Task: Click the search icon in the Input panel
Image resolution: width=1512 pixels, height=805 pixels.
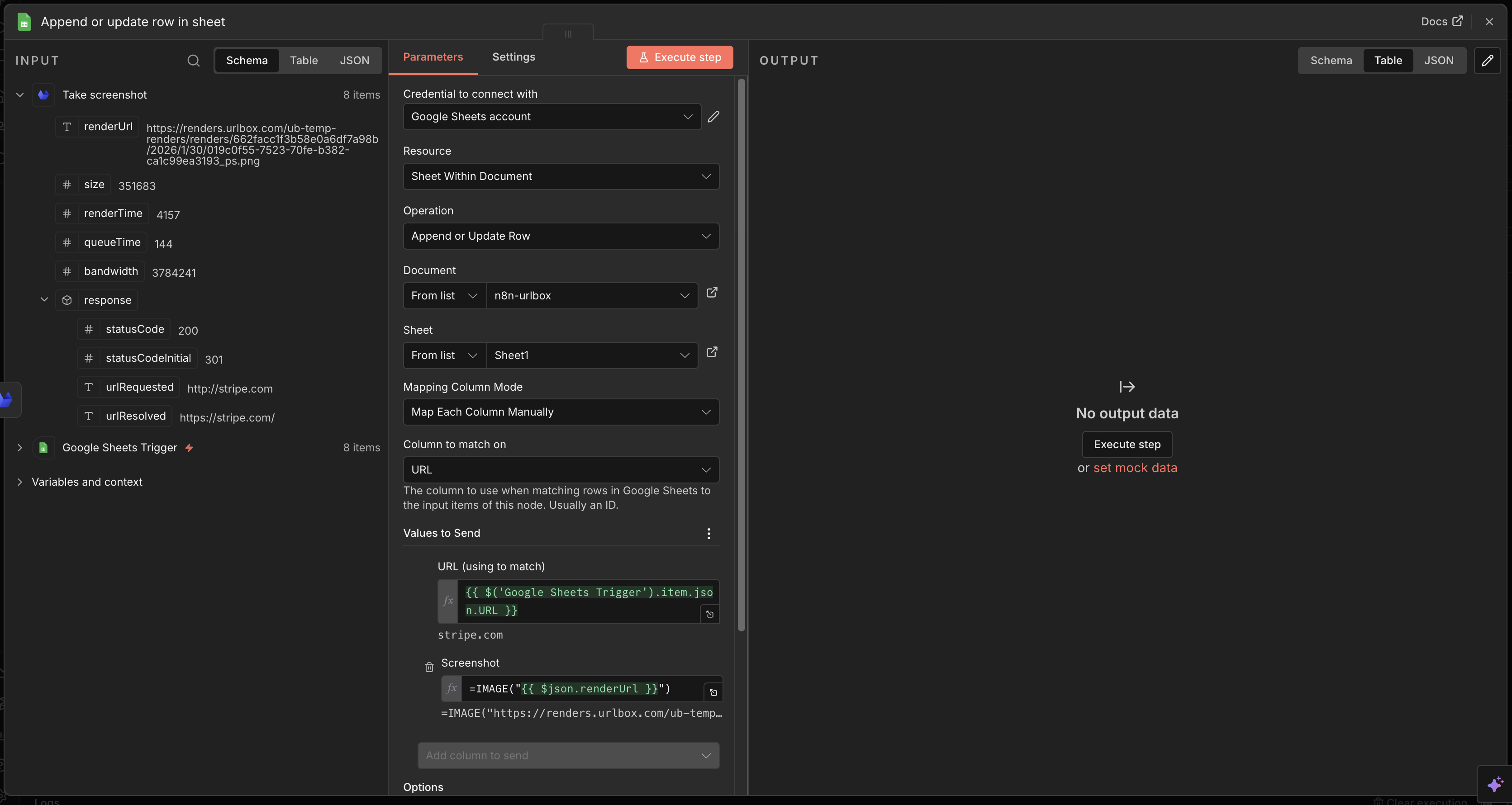Action: [194, 61]
